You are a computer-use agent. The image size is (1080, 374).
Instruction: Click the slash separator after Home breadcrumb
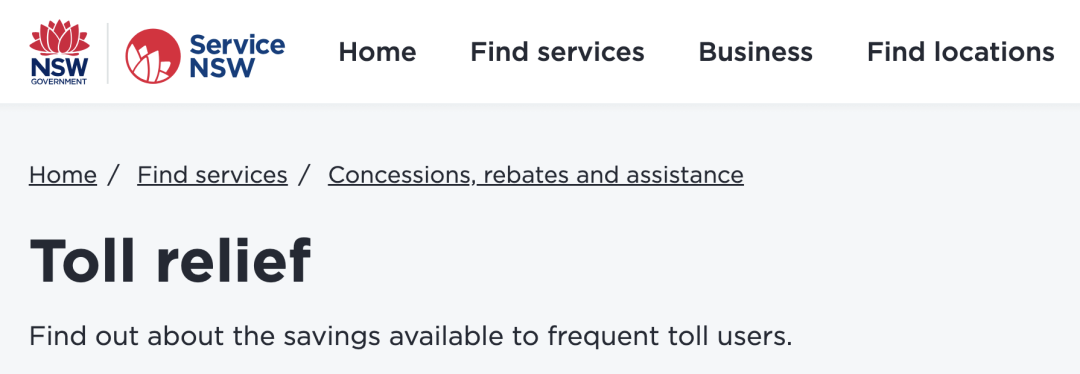114,175
